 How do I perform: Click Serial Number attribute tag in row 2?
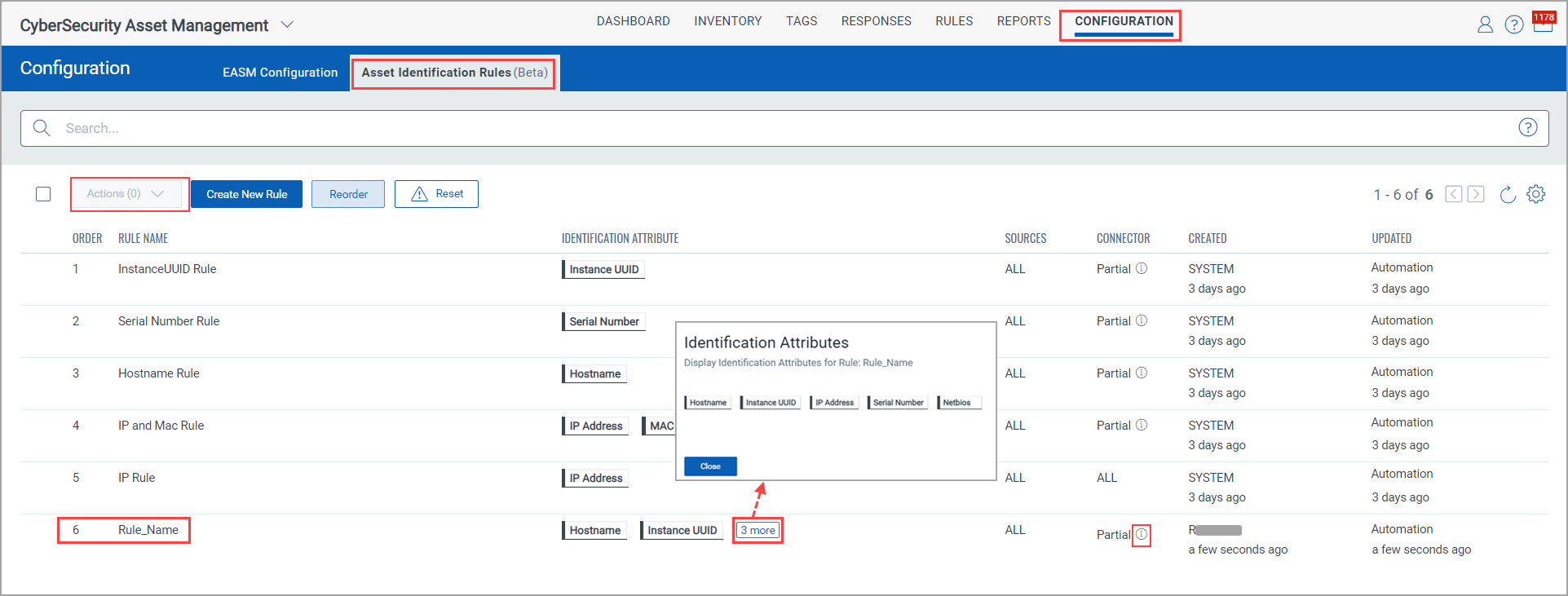[x=604, y=322]
